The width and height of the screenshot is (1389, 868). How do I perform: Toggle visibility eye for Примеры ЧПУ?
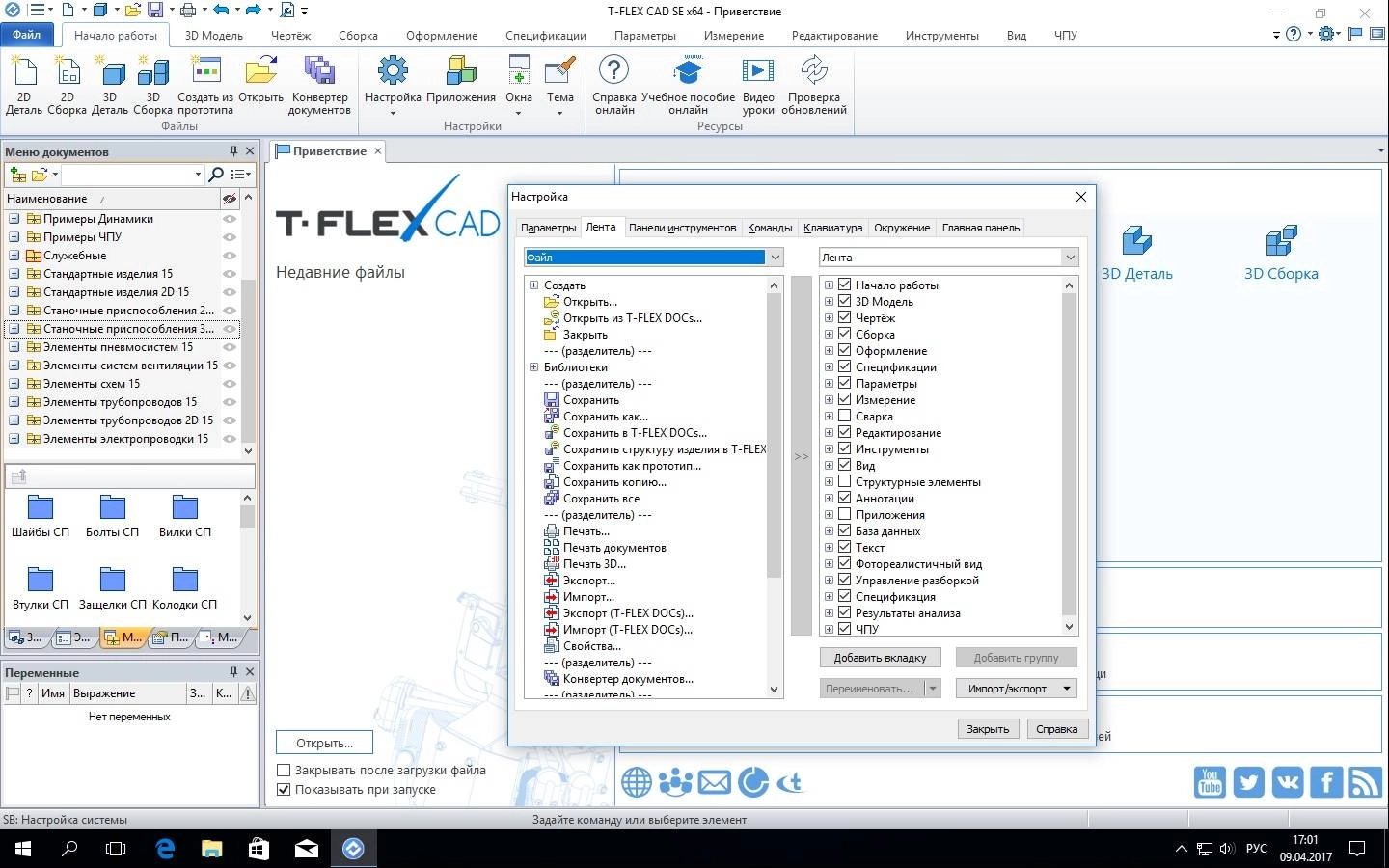[x=230, y=237]
